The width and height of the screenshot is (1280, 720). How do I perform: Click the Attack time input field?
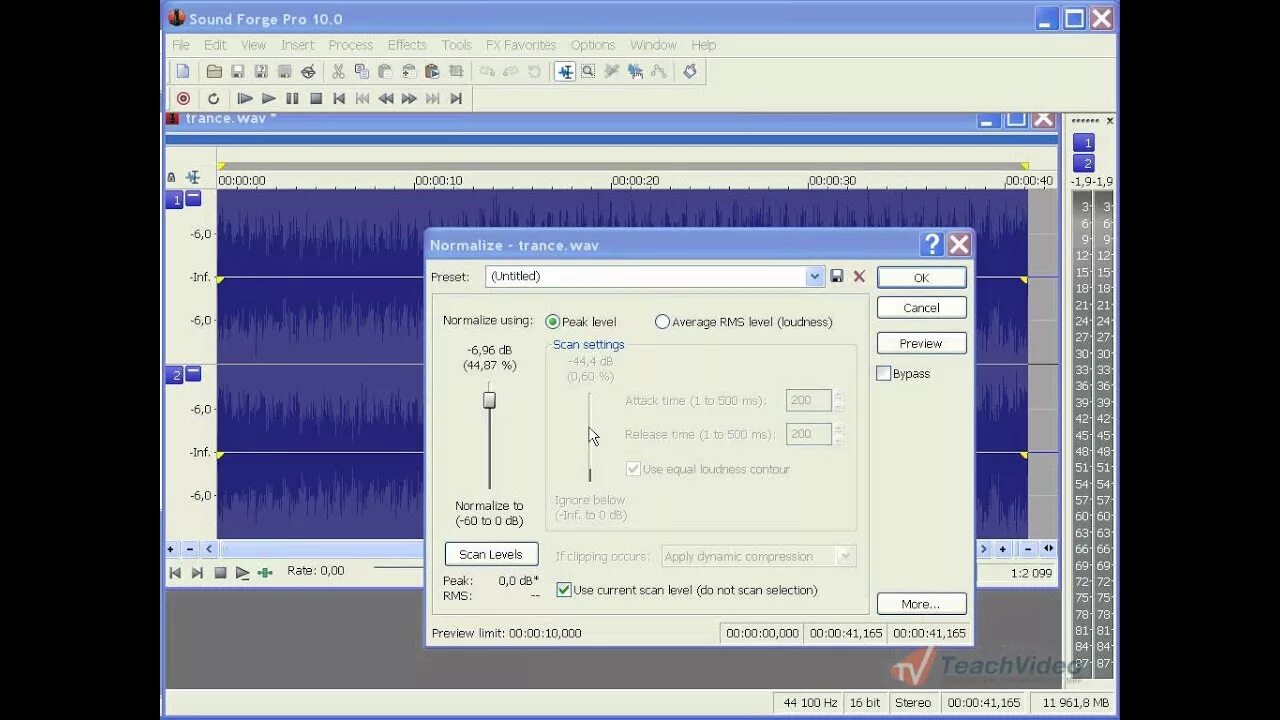tap(809, 400)
